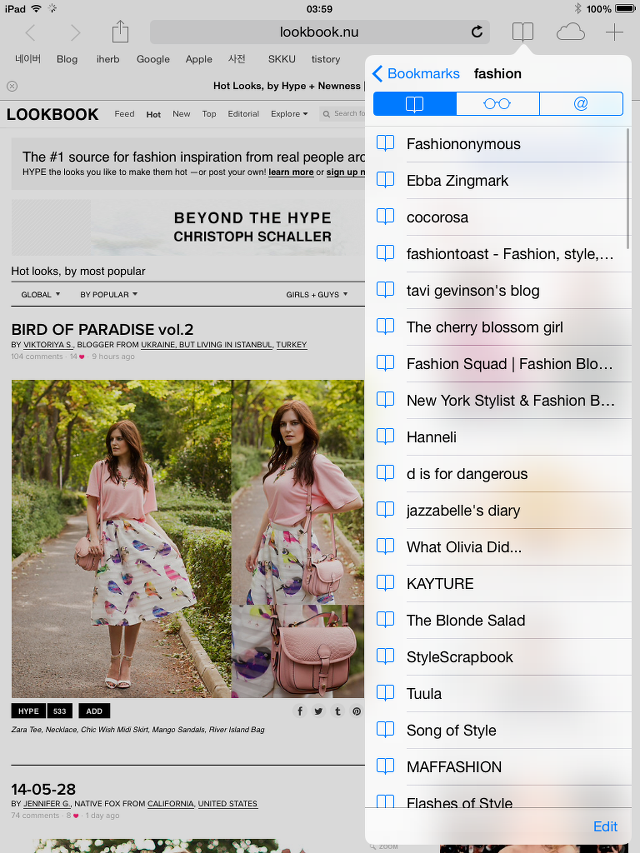
Task: Open the Blog favorites bar link
Action: [67, 59]
